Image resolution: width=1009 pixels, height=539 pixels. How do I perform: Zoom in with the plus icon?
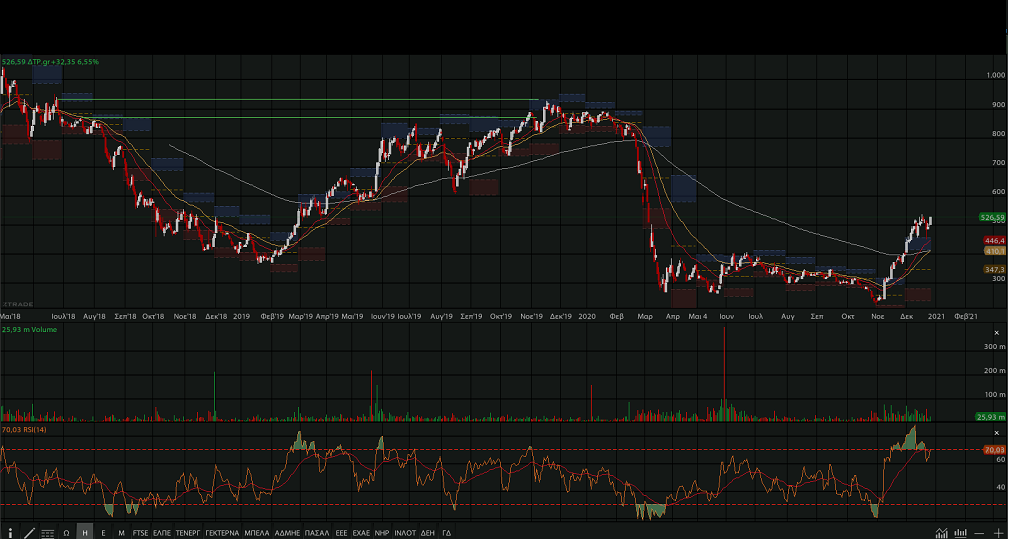click(x=998, y=533)
